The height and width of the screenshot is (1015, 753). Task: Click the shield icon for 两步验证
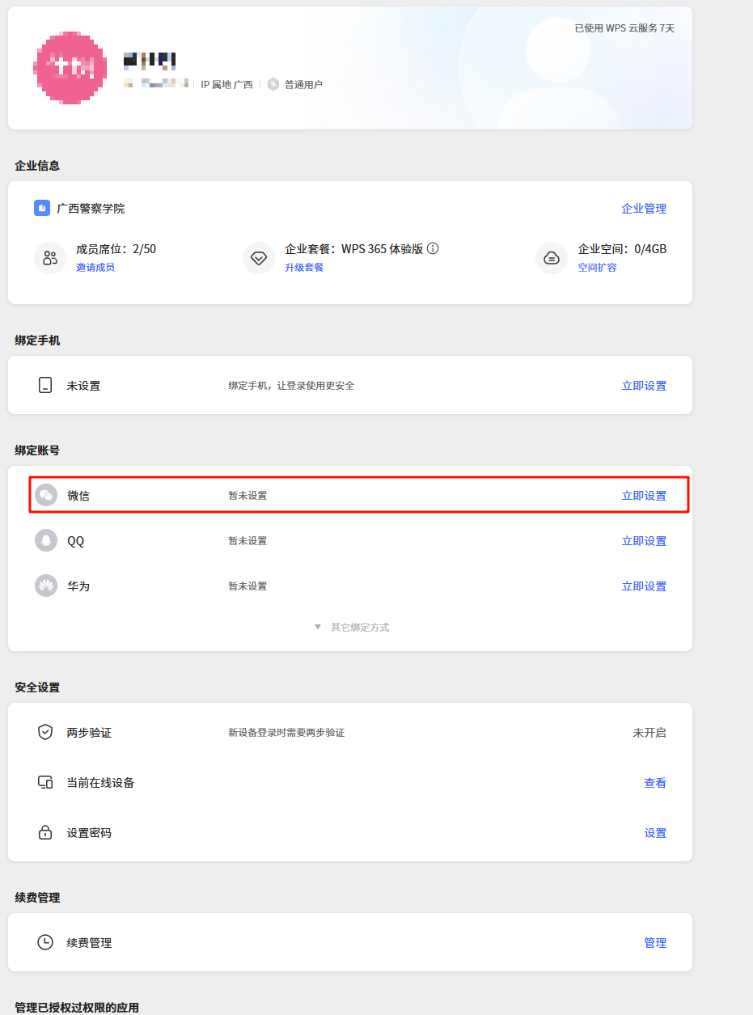[x=45, y=732]
